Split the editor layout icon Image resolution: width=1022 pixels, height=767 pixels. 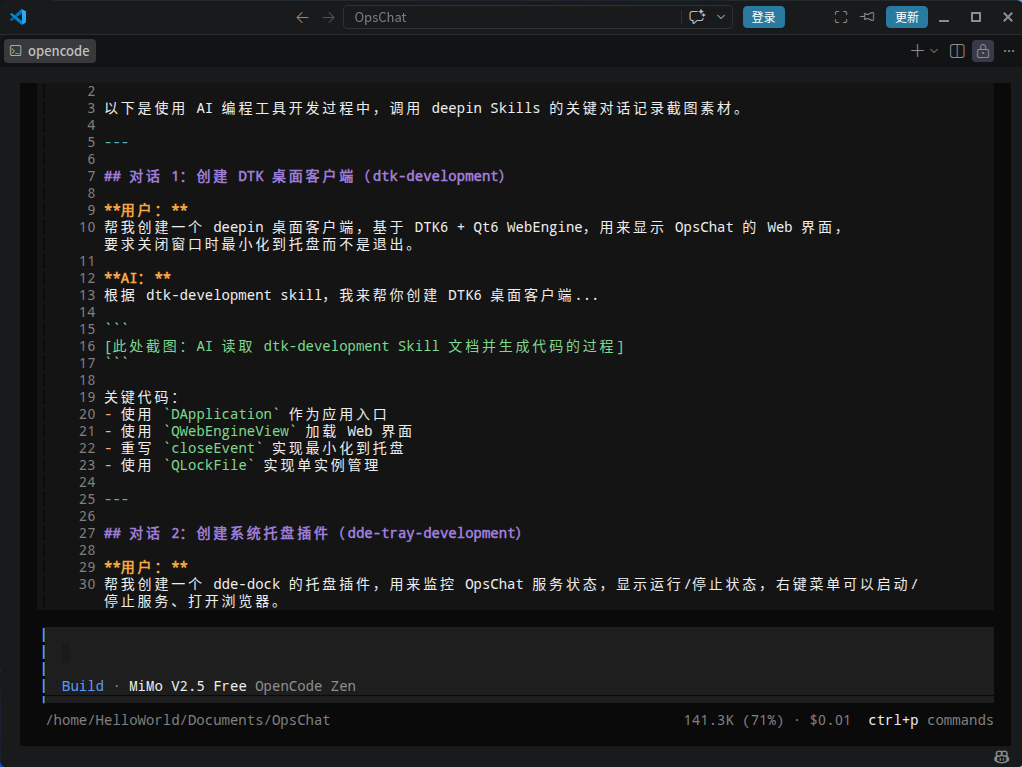tap(957, 51)
